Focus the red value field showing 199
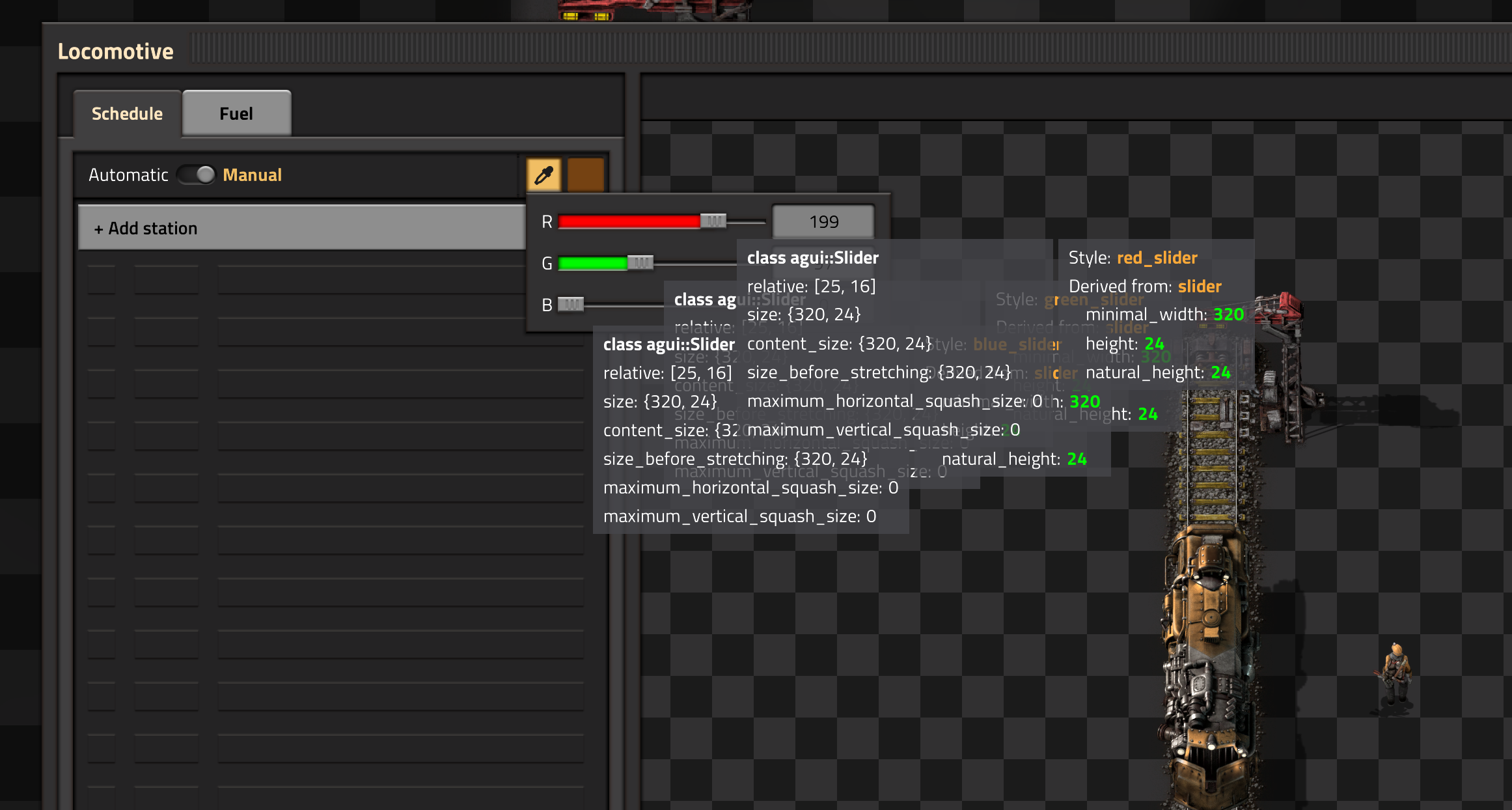This screenshot has width=1512, height=810. [x=823, y=222]
